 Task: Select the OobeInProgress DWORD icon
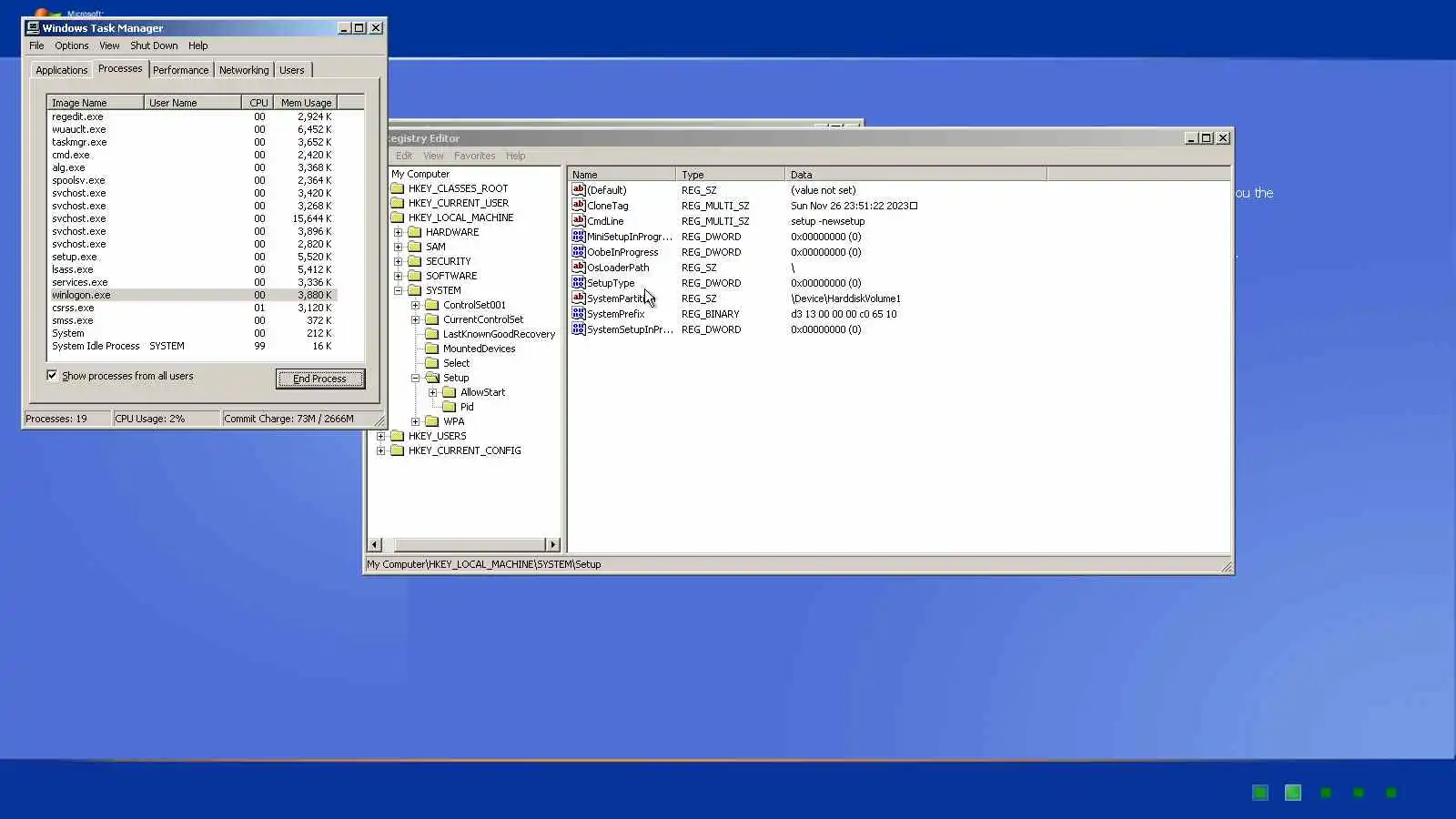(578, 252)
